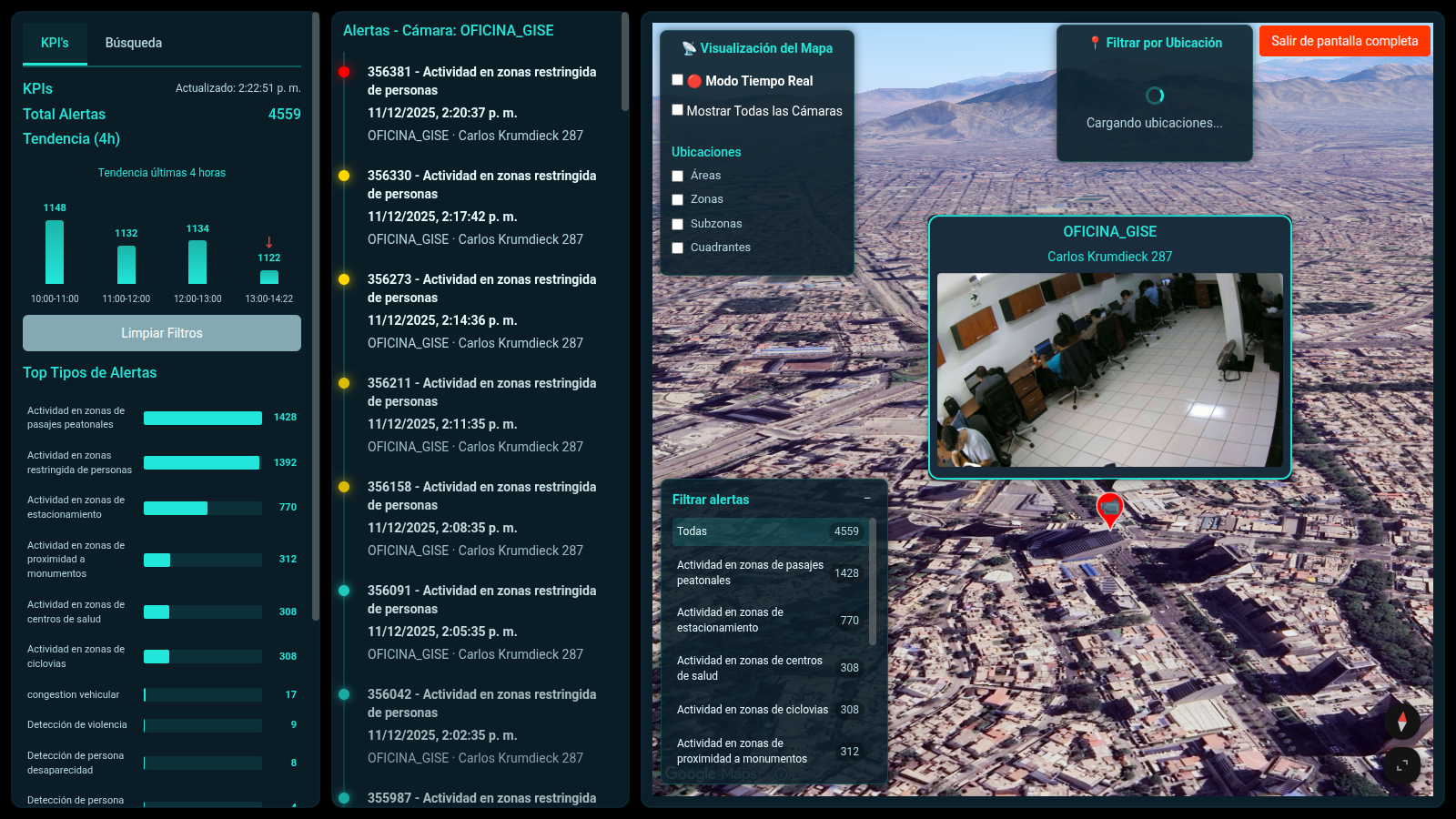Click the fullscreen expand icon on the map
The width and height of the screenshot is (1456, 819).
[1402, 766]
